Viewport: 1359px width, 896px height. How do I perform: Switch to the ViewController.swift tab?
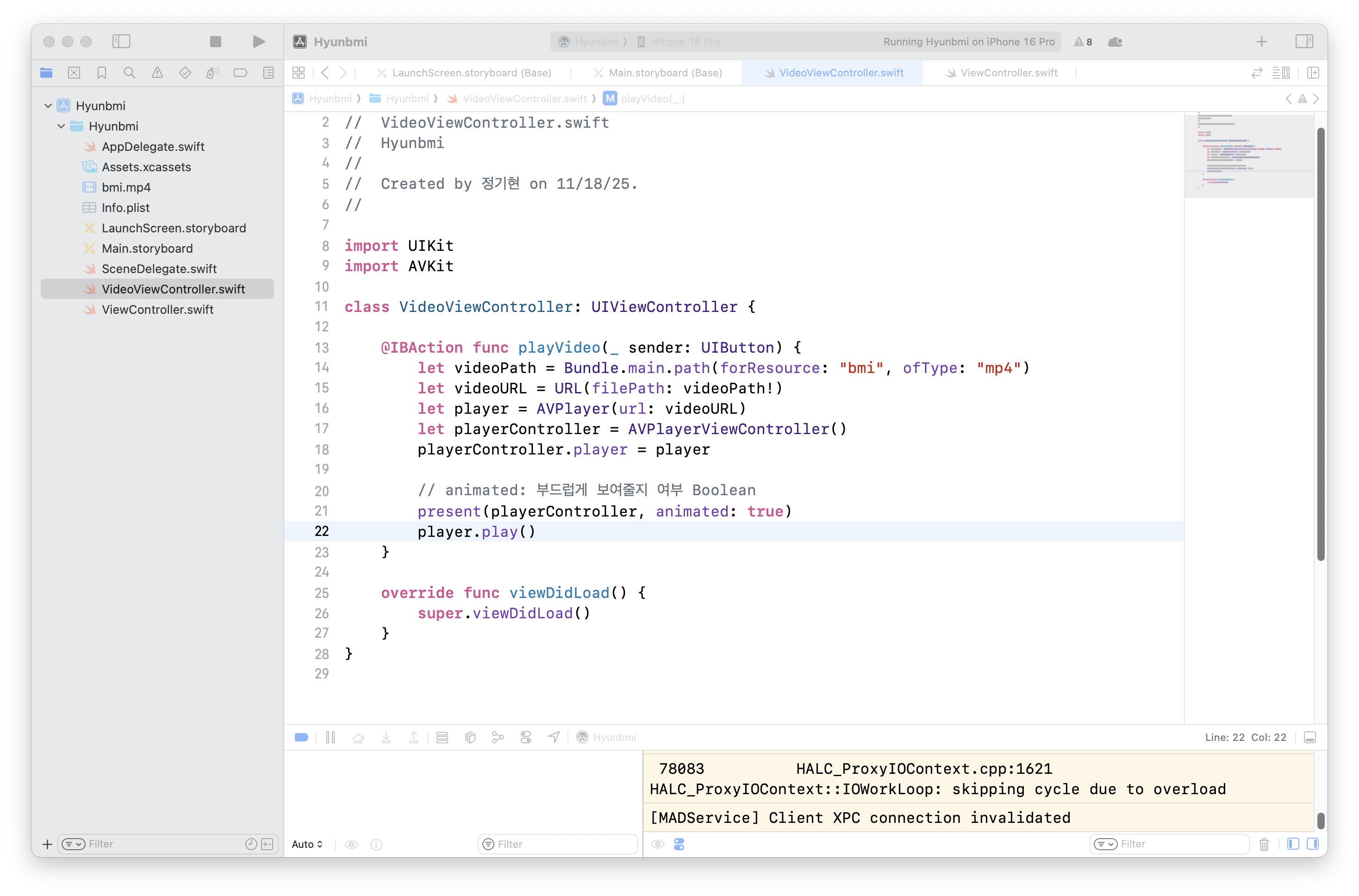[1008, 73]
